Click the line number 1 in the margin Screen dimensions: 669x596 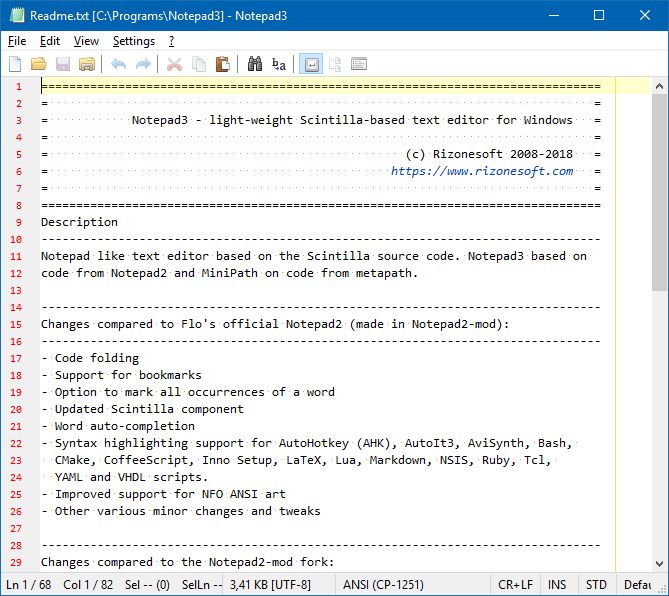(x=19, y=87)
